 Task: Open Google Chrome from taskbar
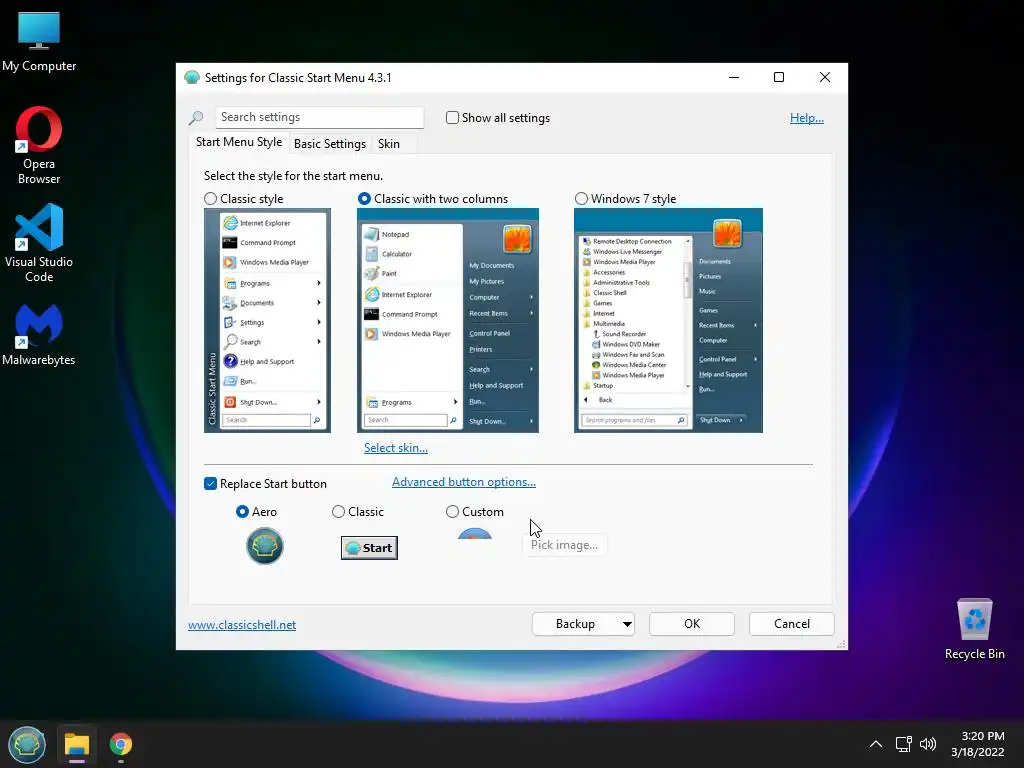point(121,744)
